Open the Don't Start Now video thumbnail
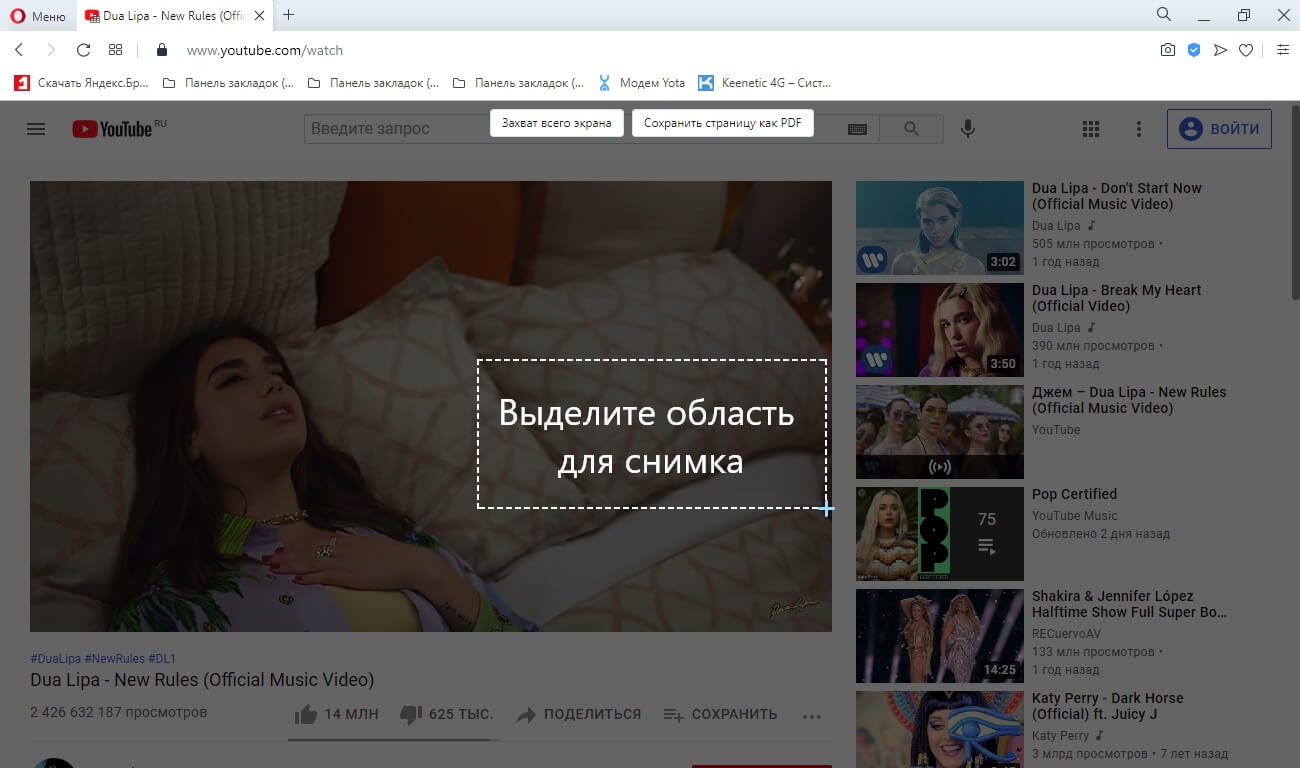 (x=939, y=227)
